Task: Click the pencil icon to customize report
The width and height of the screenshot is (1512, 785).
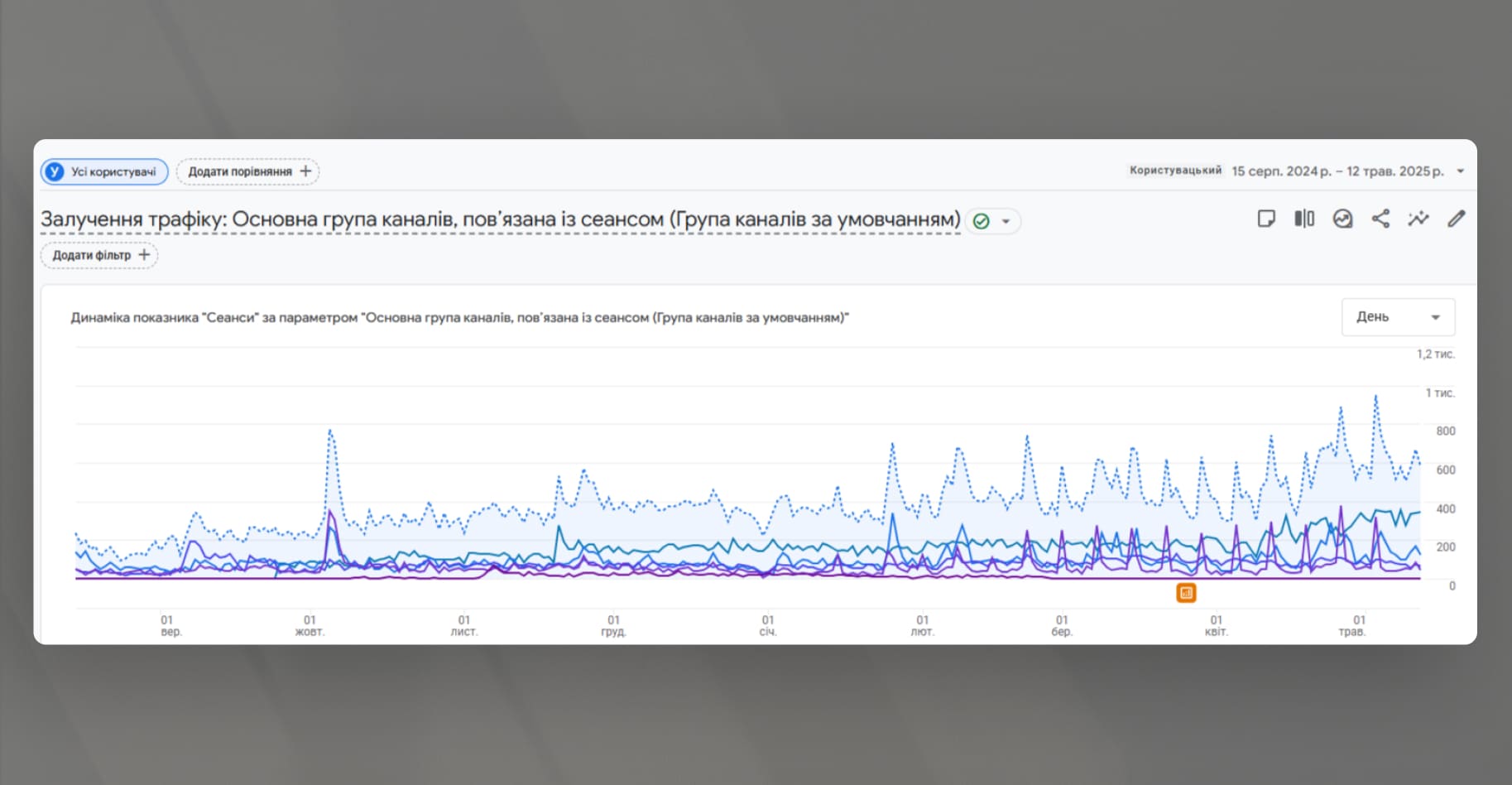Action: (1457, 219)
